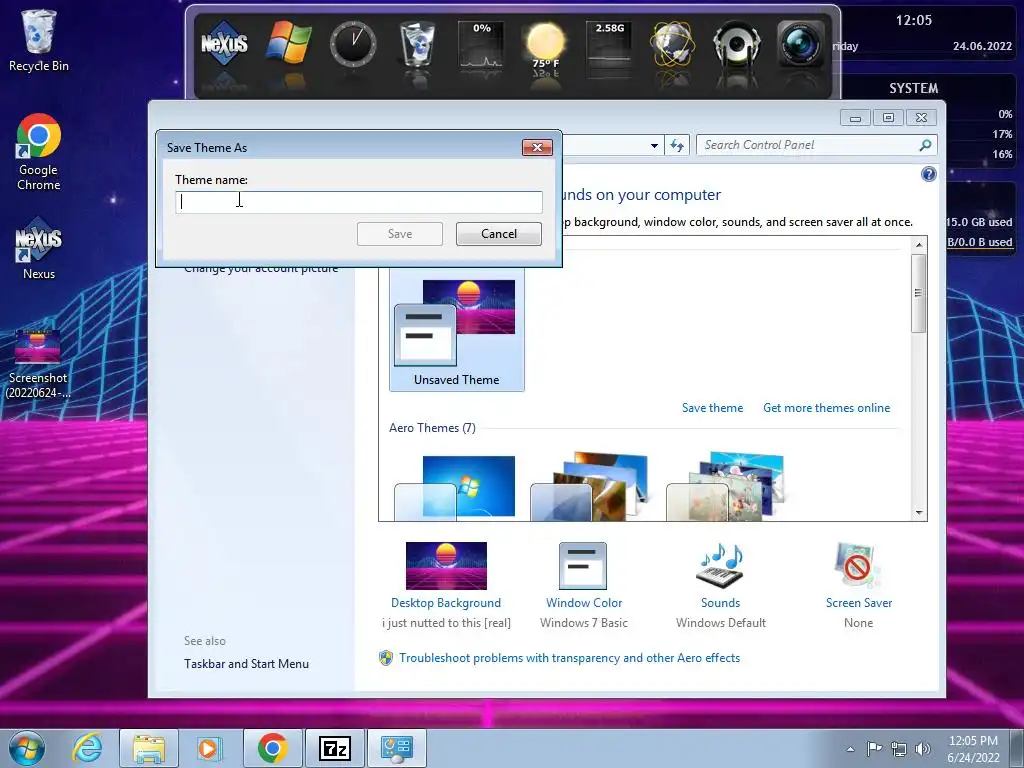Open the Screenshot file on desktop
The width and height of the screenshot is (1024, 768).
pyautogui.click(x=38, y=364)
